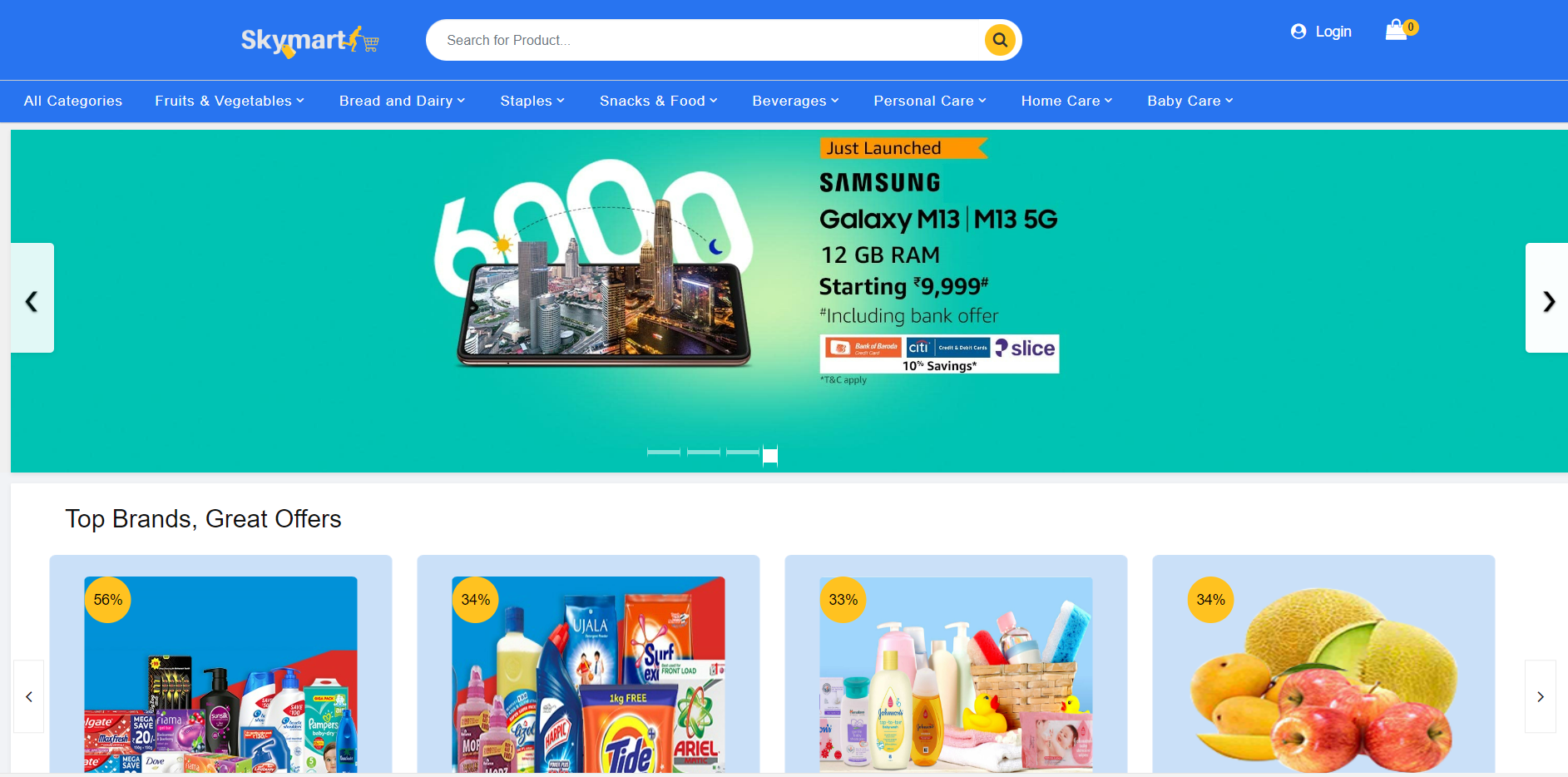Show the previous banner slide arrow
1568x777 pixels.
coord(32,298)
